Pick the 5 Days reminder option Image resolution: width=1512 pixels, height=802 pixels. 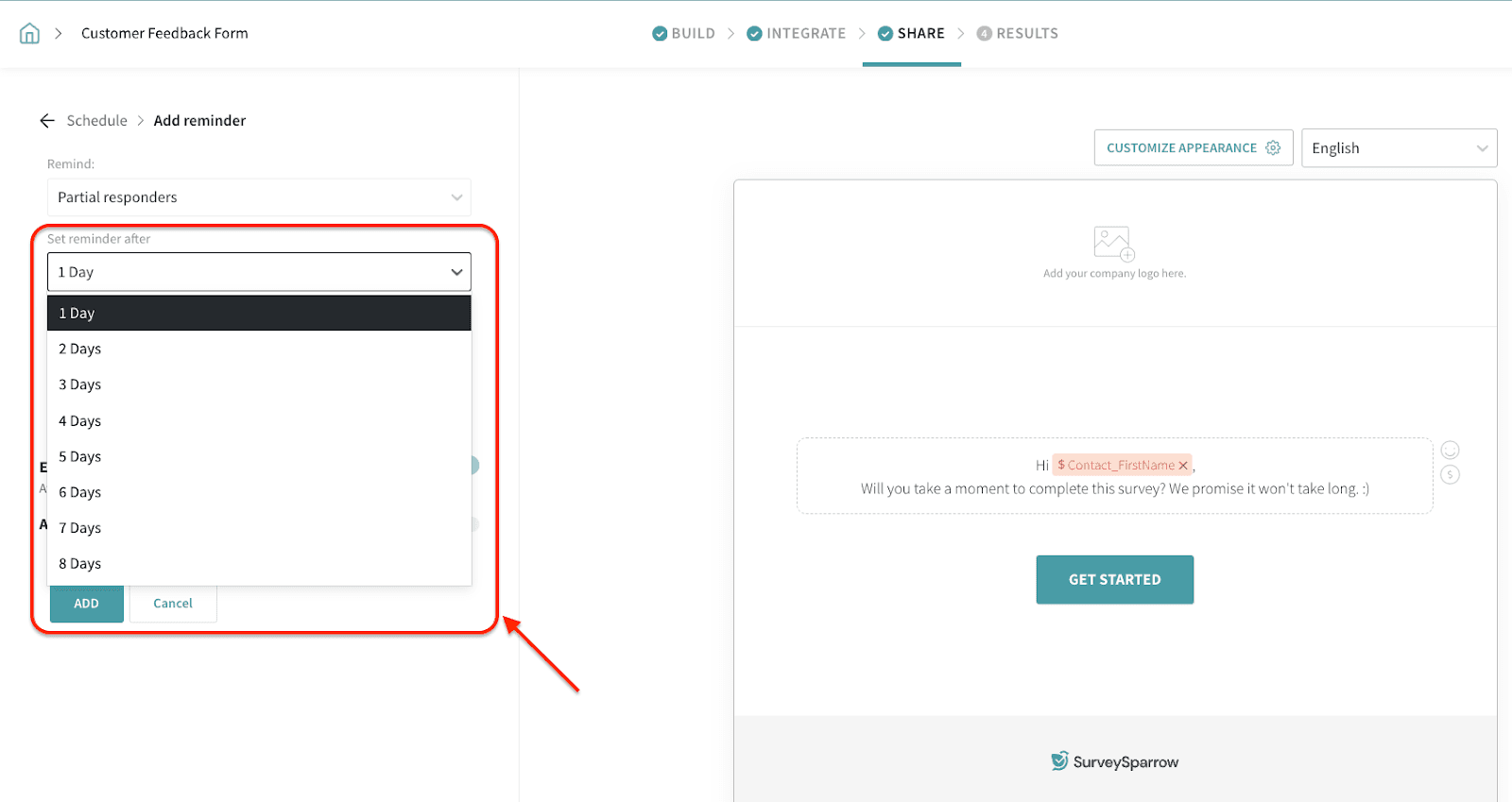click(80, 457)
